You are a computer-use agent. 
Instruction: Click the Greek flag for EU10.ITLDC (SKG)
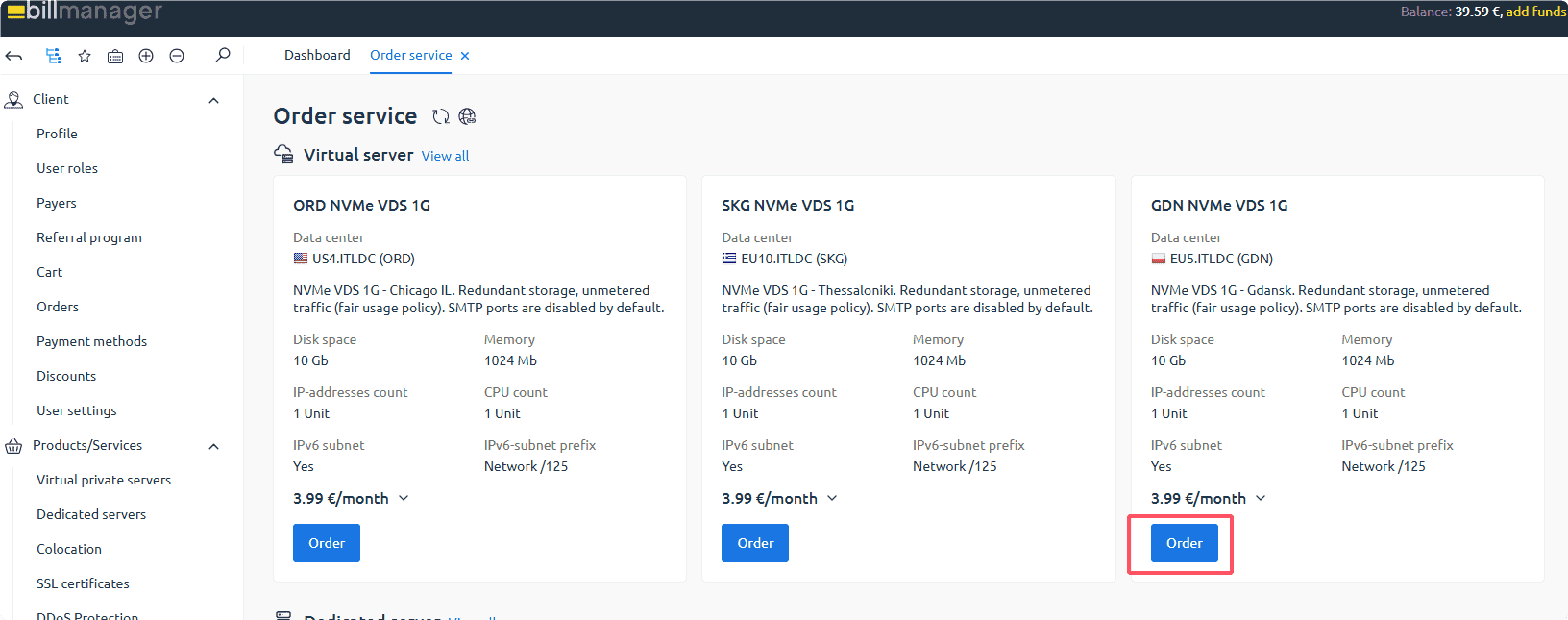tap(729, 259)
